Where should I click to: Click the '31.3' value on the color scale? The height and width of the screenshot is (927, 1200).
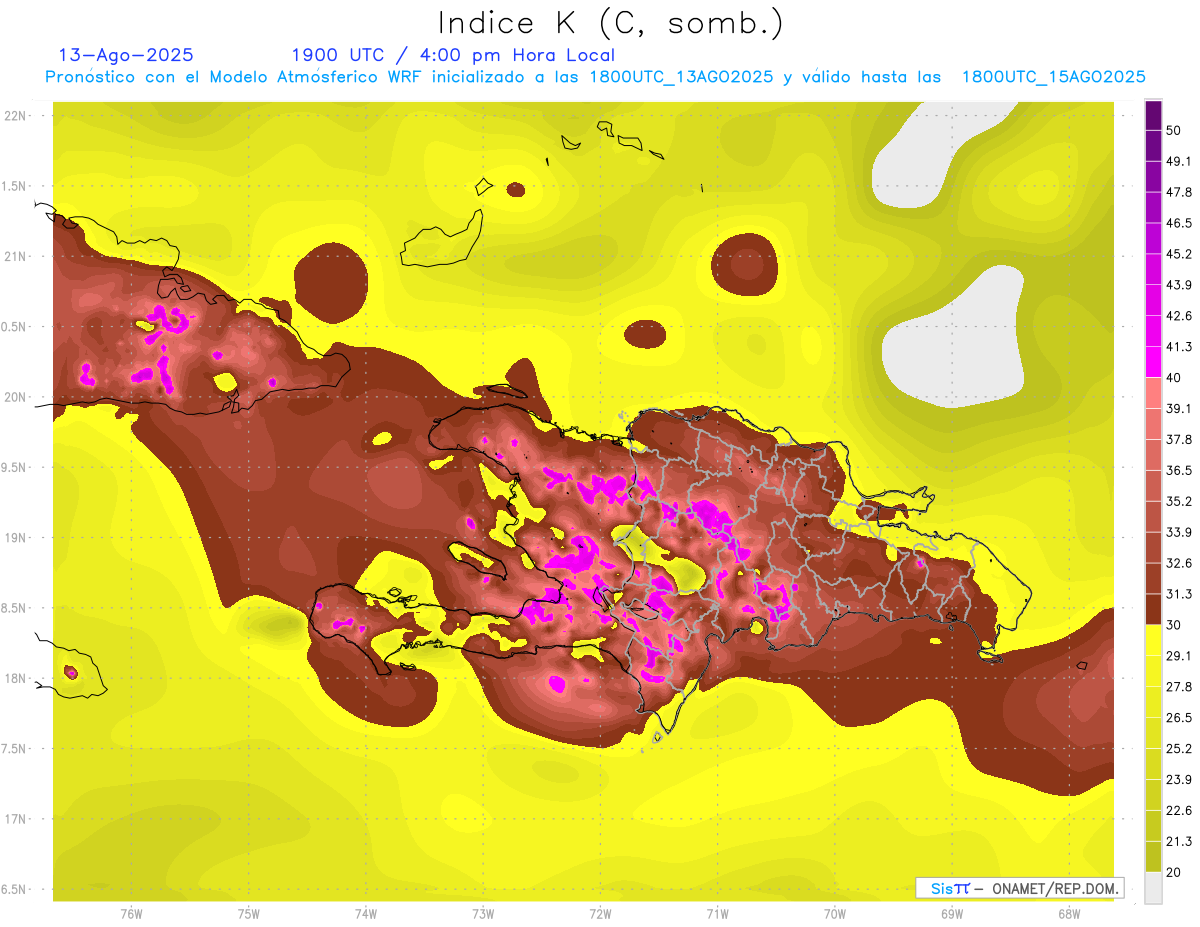[1179, 594]
